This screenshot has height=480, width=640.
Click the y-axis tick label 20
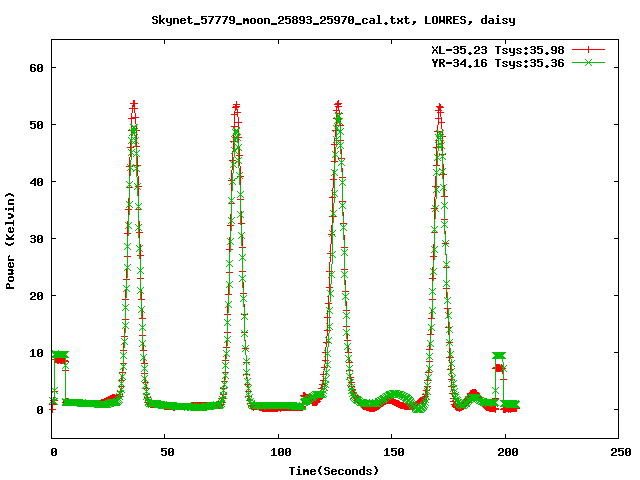coord(36,296)
